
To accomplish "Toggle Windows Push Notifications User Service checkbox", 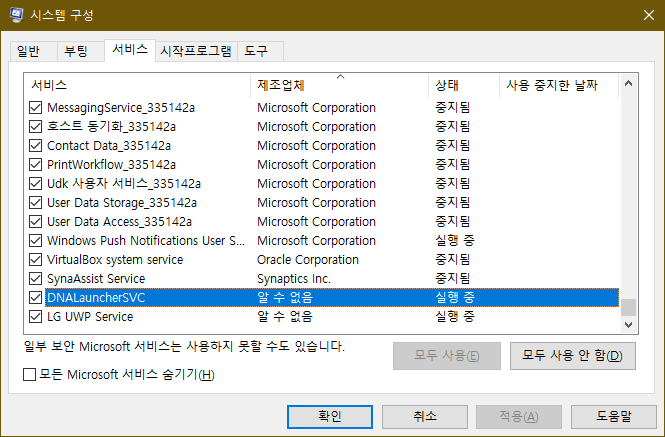I will point(36,241).
